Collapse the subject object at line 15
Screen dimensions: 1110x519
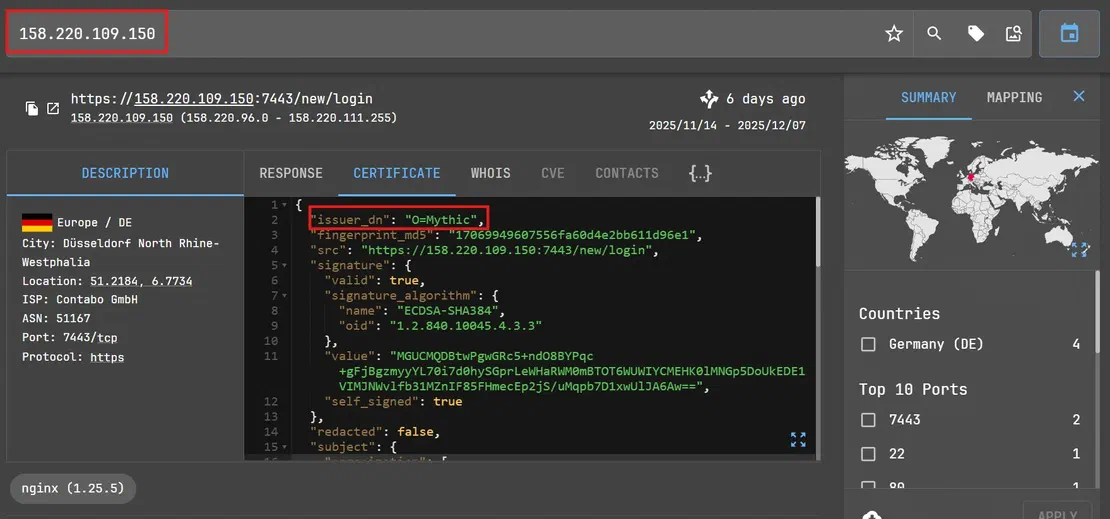point(284,447)
